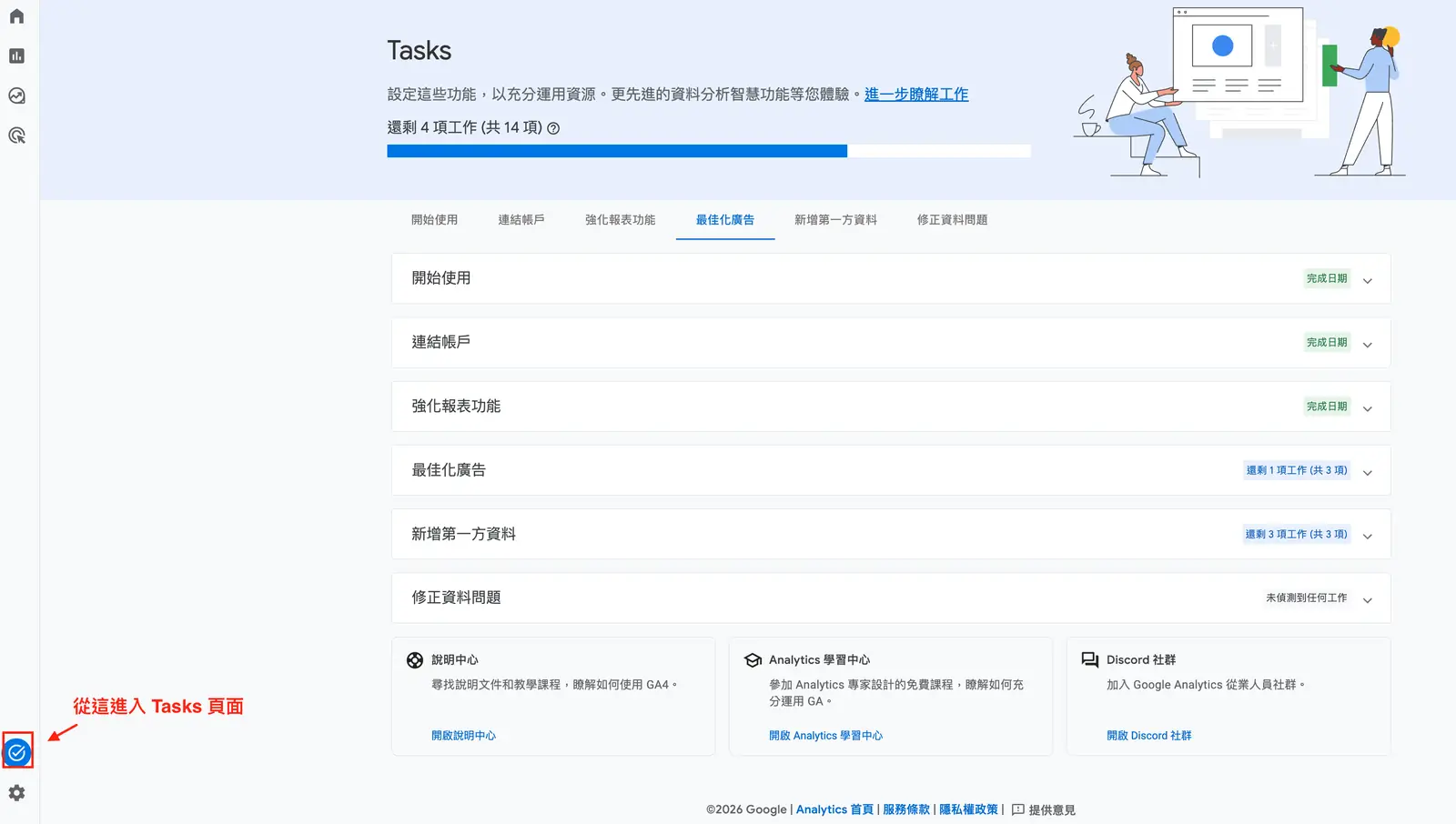The height and width of the screenshot is (824, 1456).
Task: Switch to the 修正資料問題 tab
Action: point(952,220)
